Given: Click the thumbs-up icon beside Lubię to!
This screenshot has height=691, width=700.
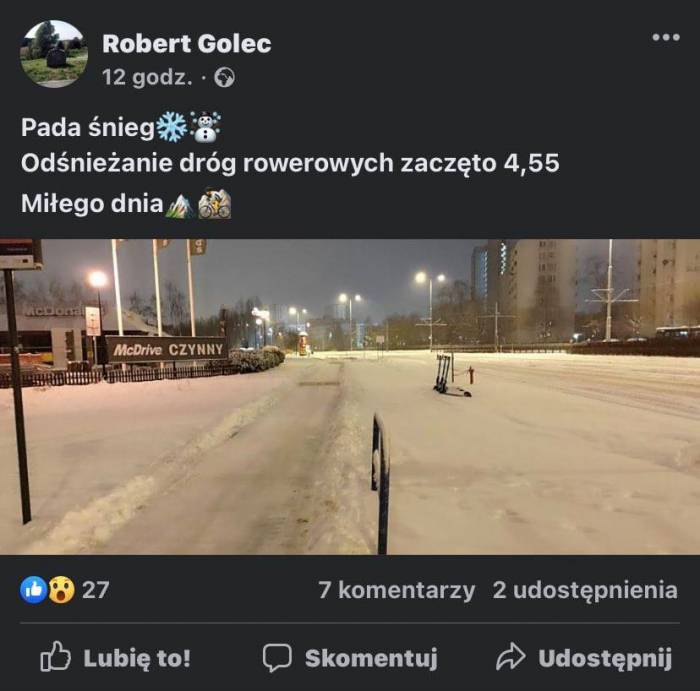Looking at the screenshot, I should (55, 657).
